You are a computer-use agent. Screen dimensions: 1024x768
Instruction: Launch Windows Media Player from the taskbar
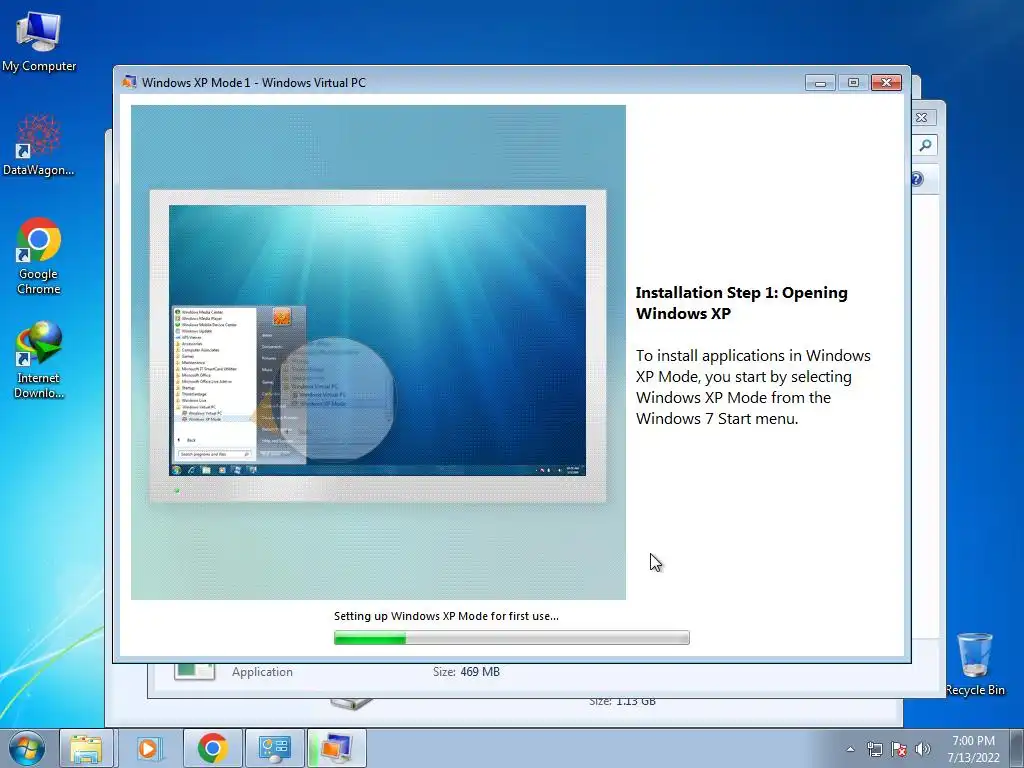click(x=148, y=748)
